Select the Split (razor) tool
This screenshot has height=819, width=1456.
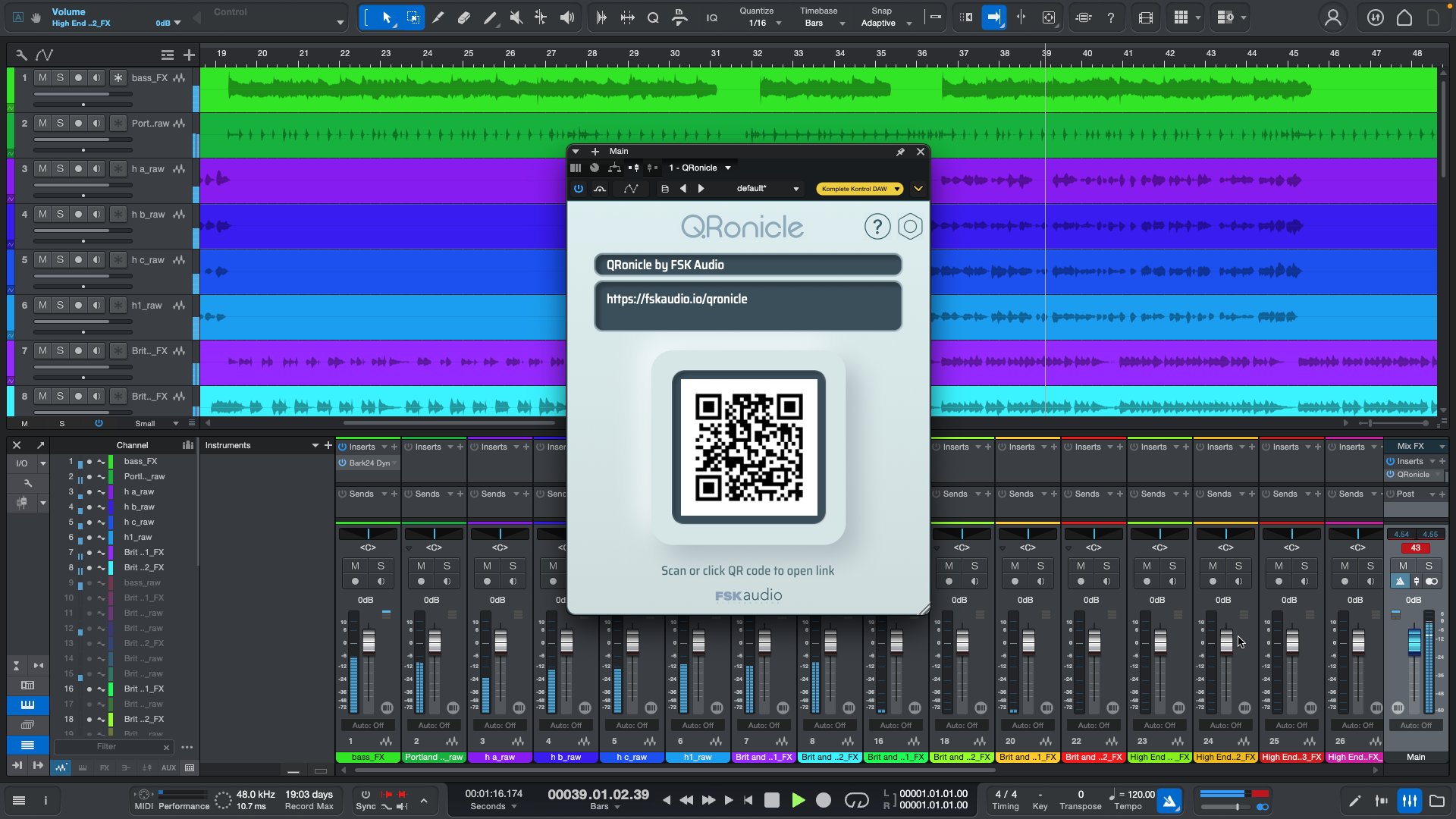click(438, 17)
